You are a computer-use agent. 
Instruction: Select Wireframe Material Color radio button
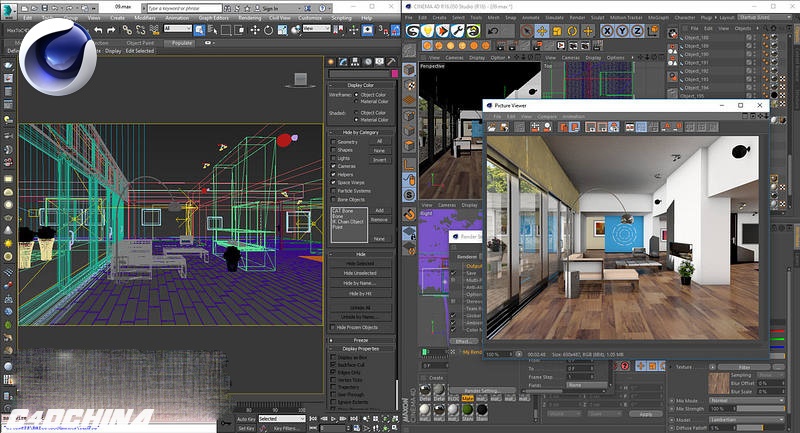click(356, 101)
